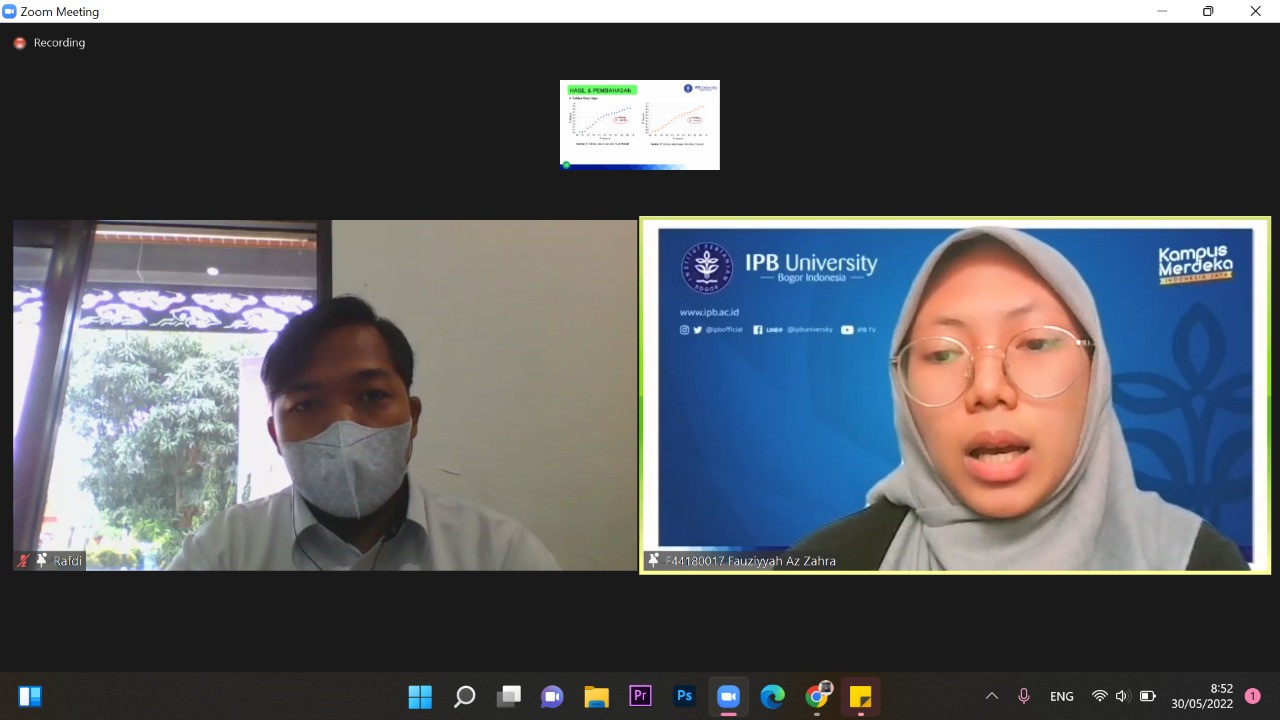Open taskbar Search magnifier icon
The width and height of the screenshot is (1280, 720).
coord(464,696)
